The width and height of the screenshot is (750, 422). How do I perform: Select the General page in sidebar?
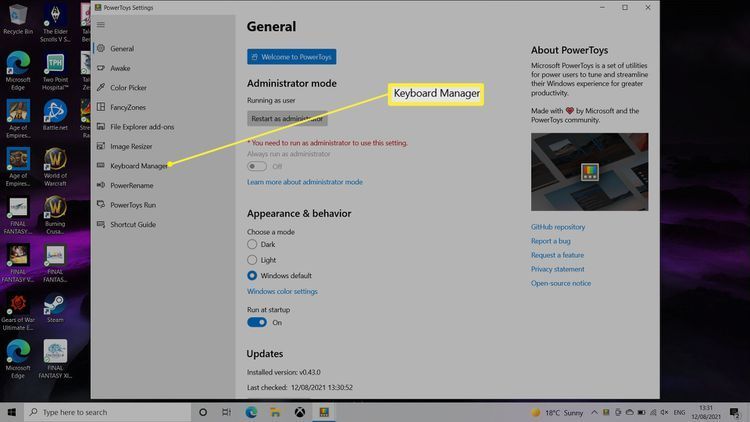[x=122, y=49]
